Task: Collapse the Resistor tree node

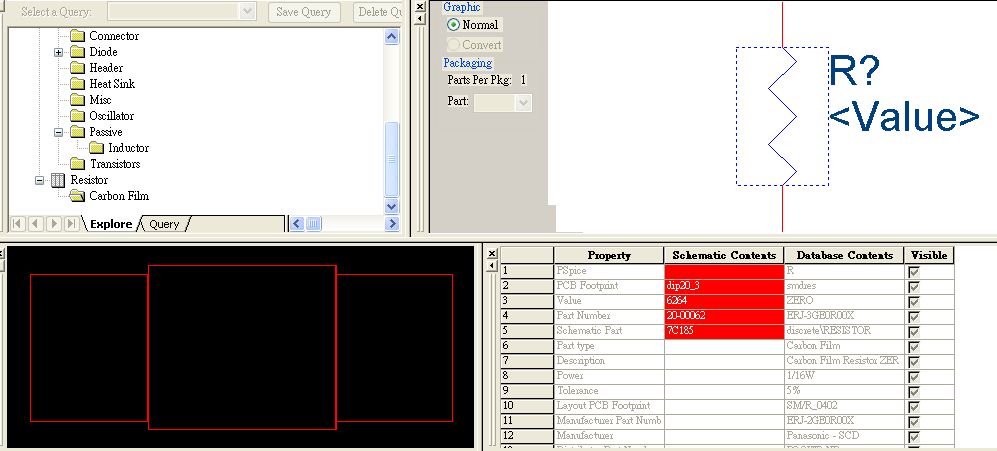Action: tap(39, 180)
